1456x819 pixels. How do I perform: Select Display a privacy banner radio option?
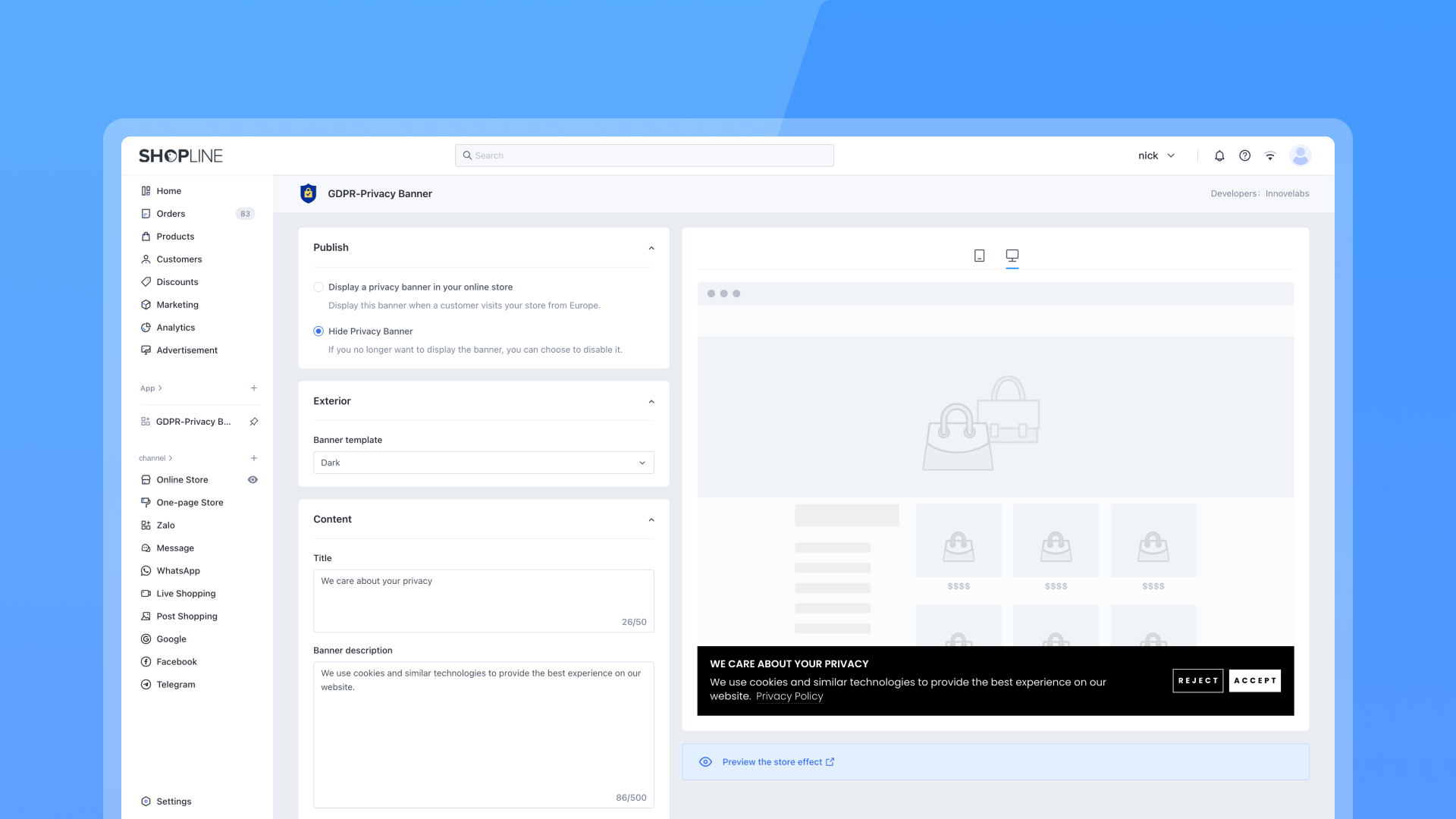[x=318, y=287]
